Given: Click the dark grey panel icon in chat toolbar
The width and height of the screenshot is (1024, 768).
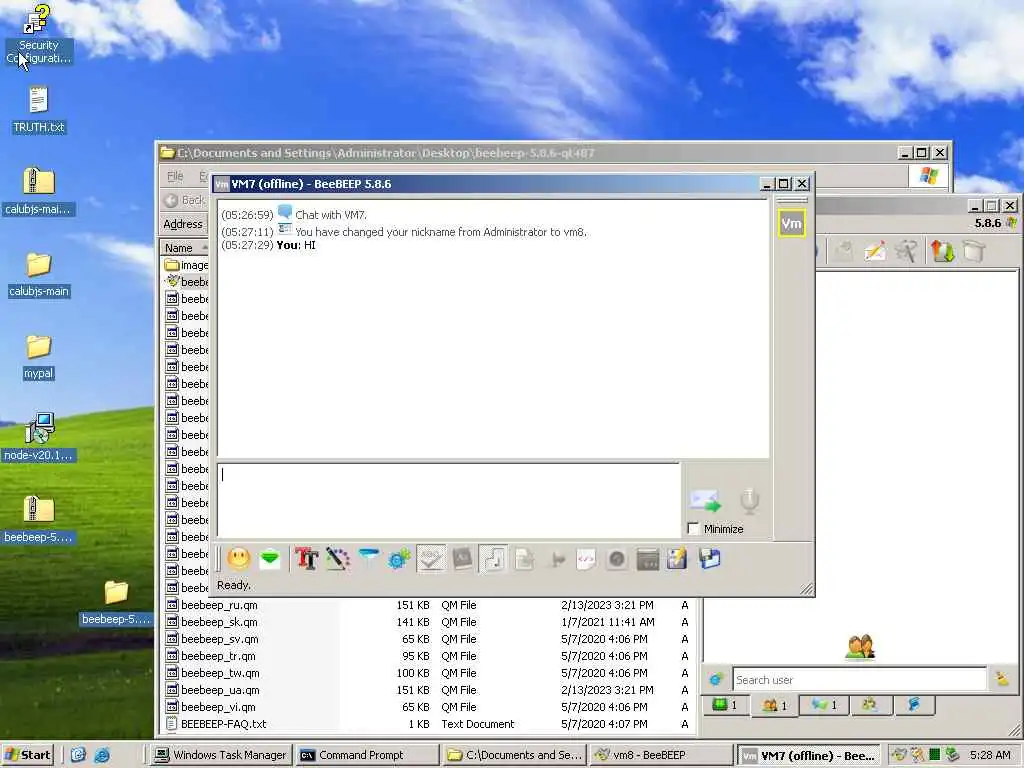Looking at the screenshot, I should [647, 559].
